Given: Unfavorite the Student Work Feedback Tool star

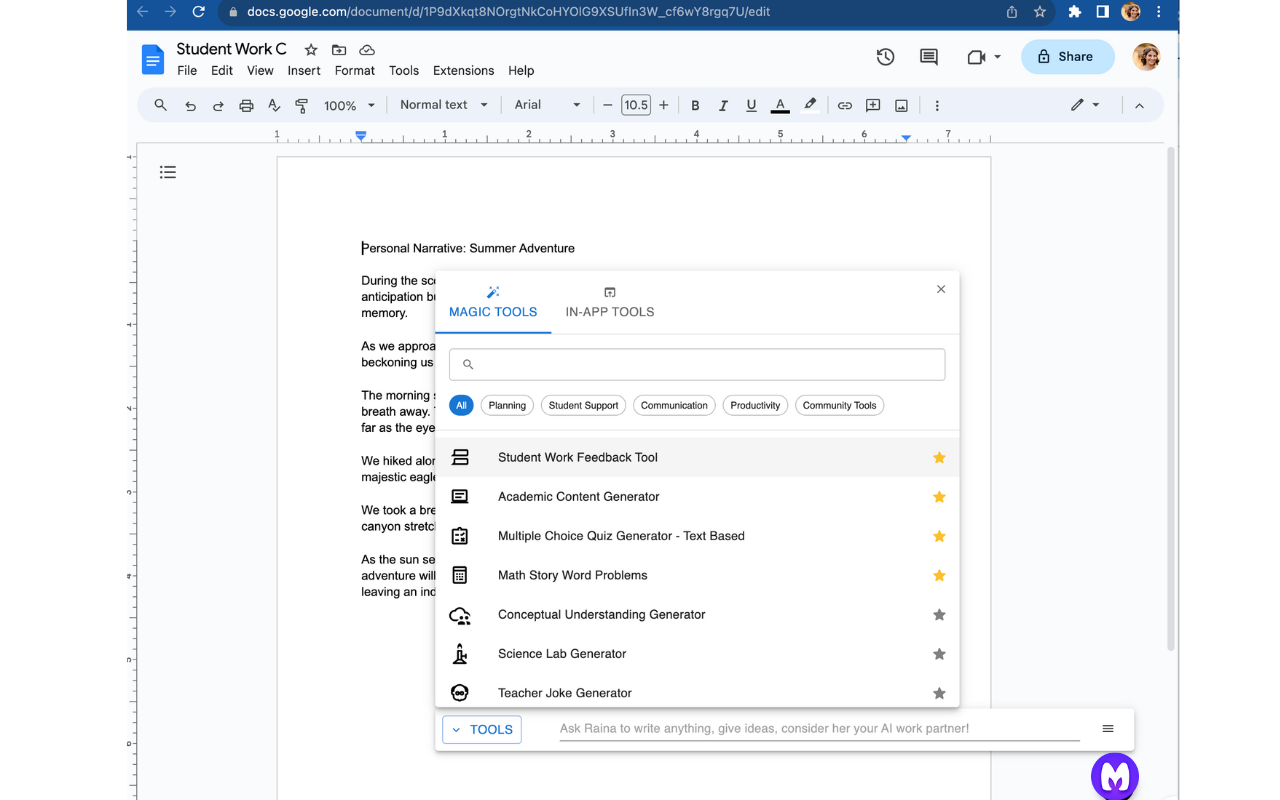Looking at the screenshot, I should pyautogui.click(x=939, y=458).
